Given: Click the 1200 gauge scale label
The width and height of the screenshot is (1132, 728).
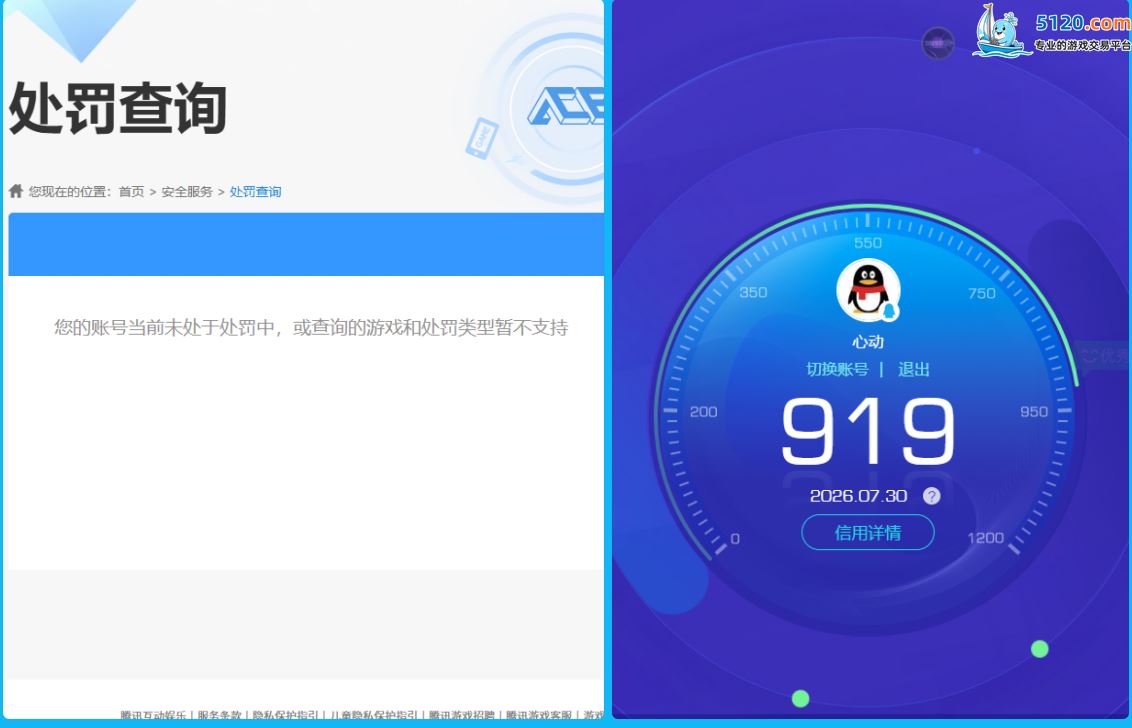Looking at the screenshot, I should tap(985, 538).
